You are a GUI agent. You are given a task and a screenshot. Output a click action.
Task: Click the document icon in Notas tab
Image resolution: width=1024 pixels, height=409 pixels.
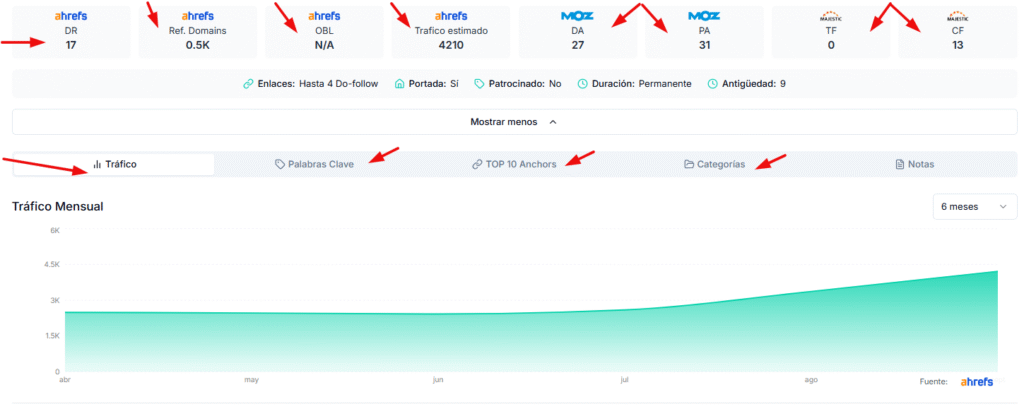click(x=900, y=164)
